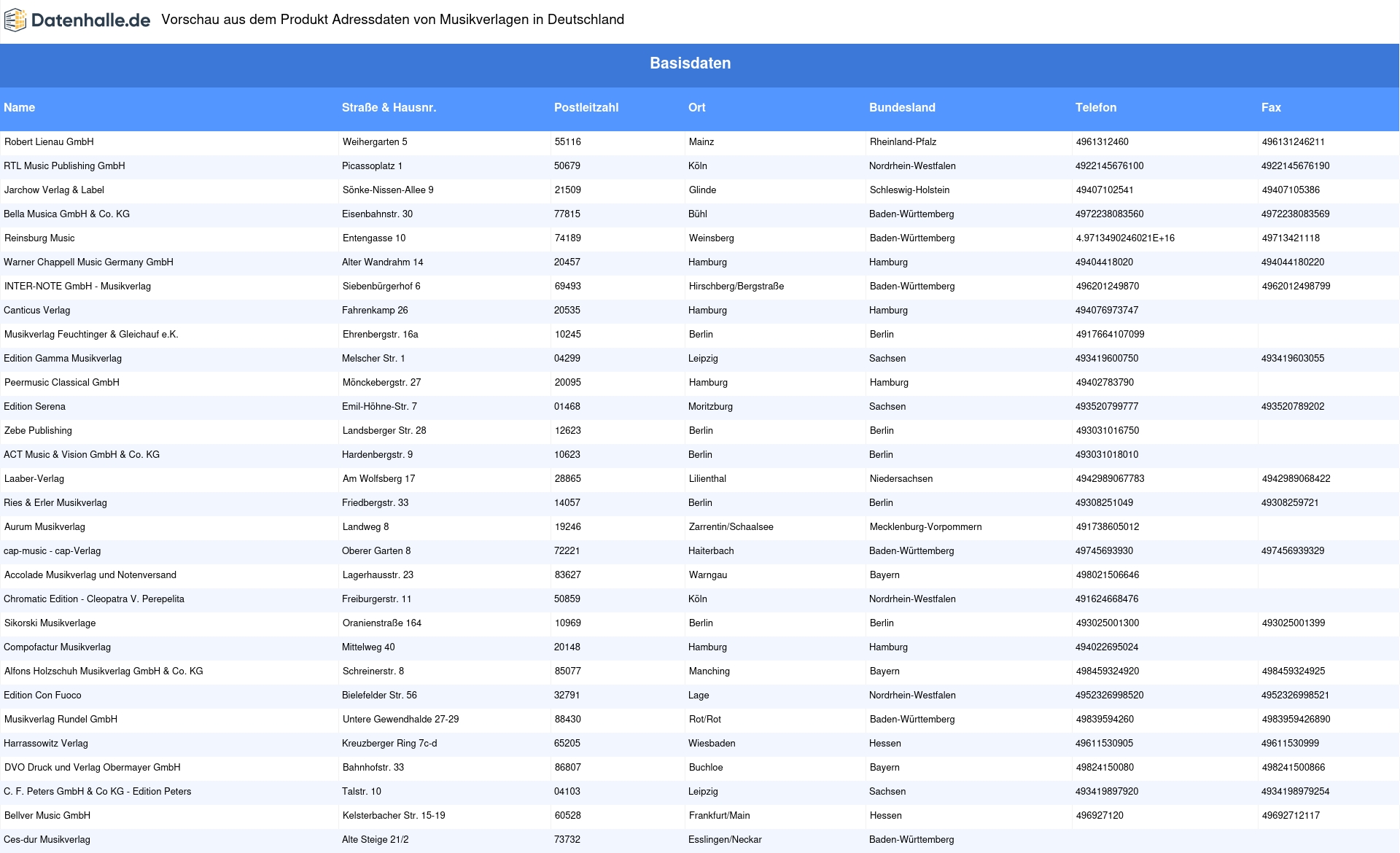Select fax number 496131246211
This screenshot has height=853, width=1400.
(1294, 142)
